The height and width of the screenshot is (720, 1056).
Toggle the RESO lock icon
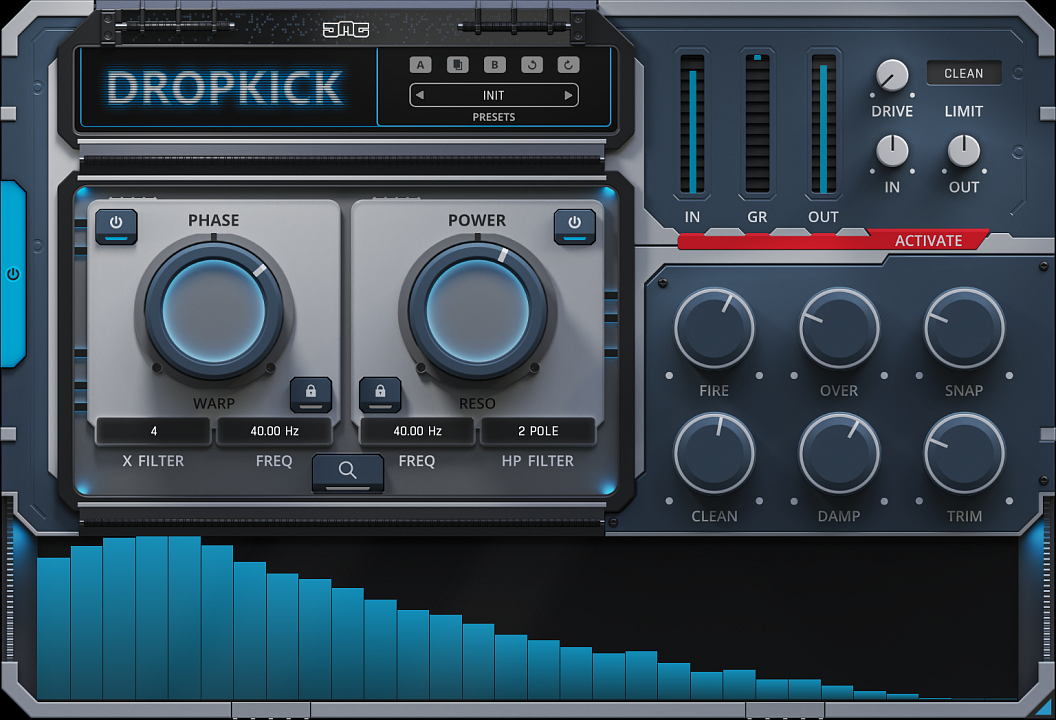380,392
